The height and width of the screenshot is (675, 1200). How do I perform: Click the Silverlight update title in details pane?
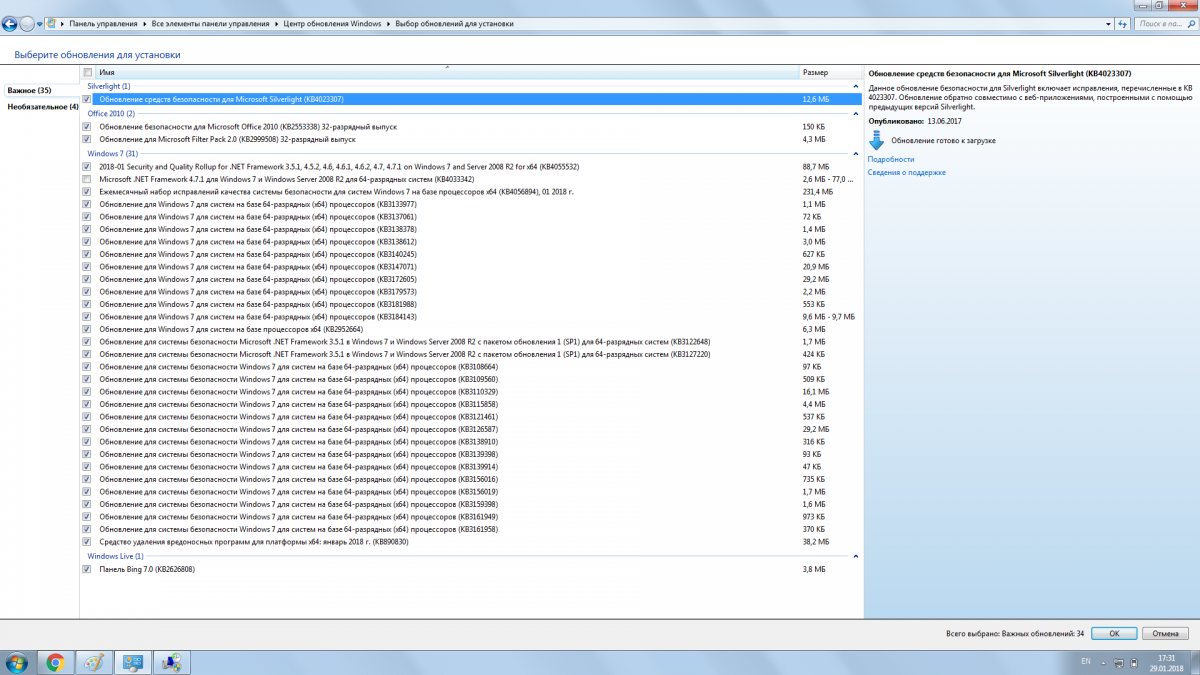tap(1000, 74)
